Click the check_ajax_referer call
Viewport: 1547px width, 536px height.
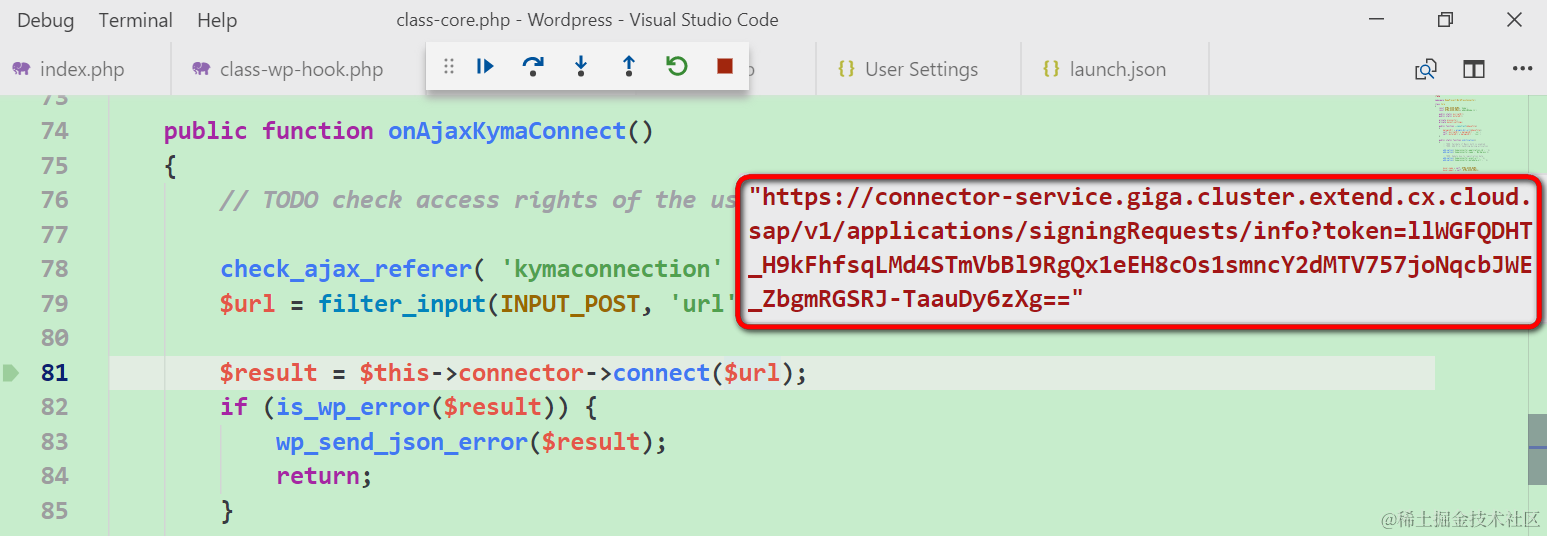pyautogui.click(x=345, y=269)
